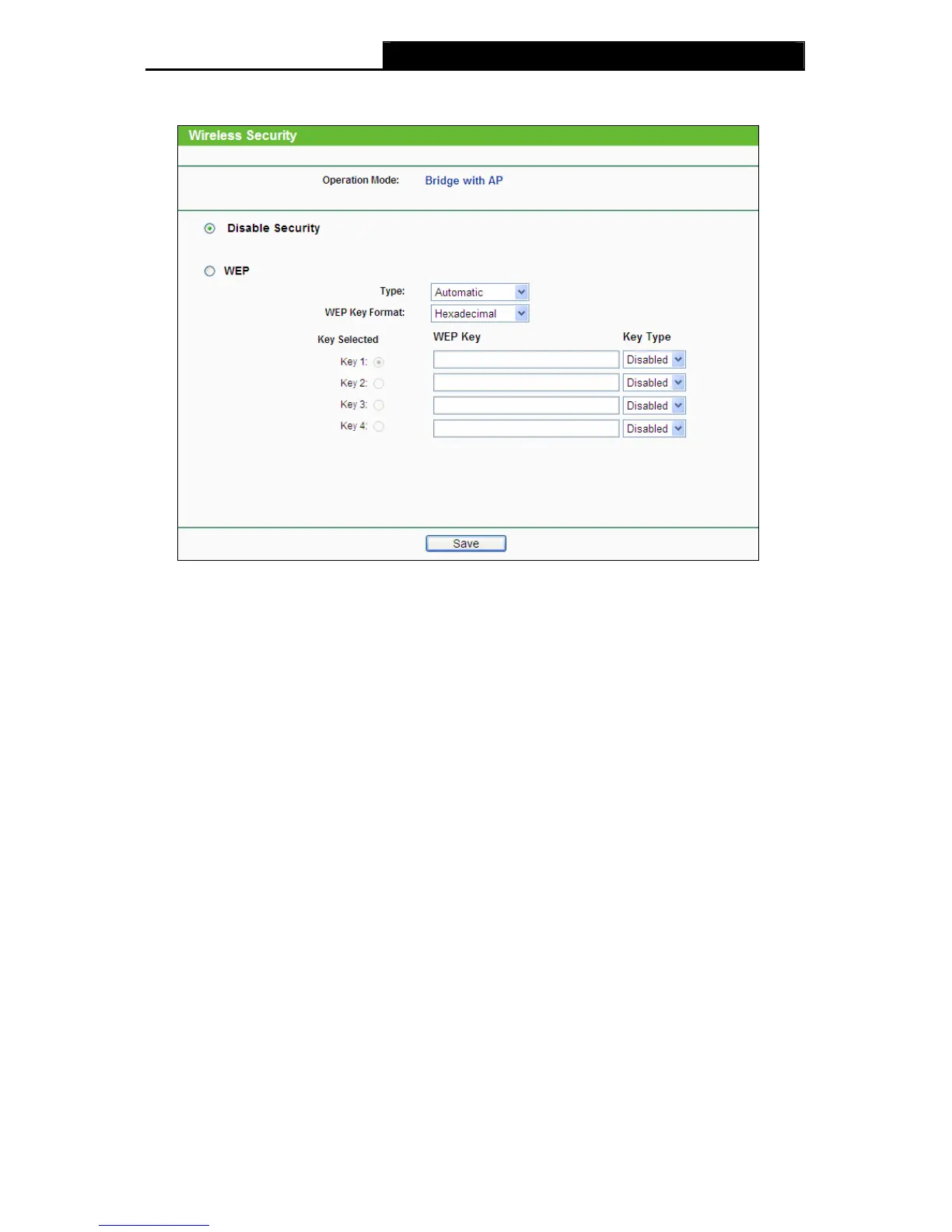Click the Key Selected column label
Viewport: 952px width, 1232px height.
(348, 340)
